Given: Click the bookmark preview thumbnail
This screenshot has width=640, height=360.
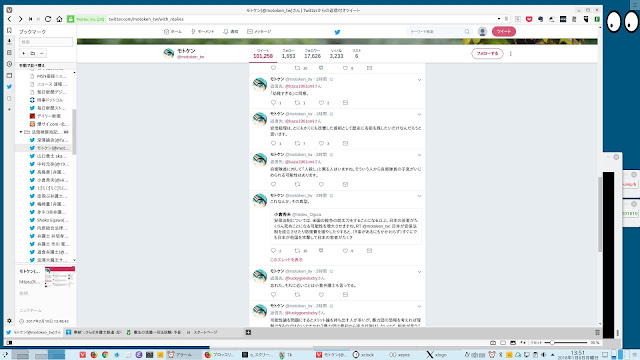Looking at the screenshot, I should (x=60, y=277).
